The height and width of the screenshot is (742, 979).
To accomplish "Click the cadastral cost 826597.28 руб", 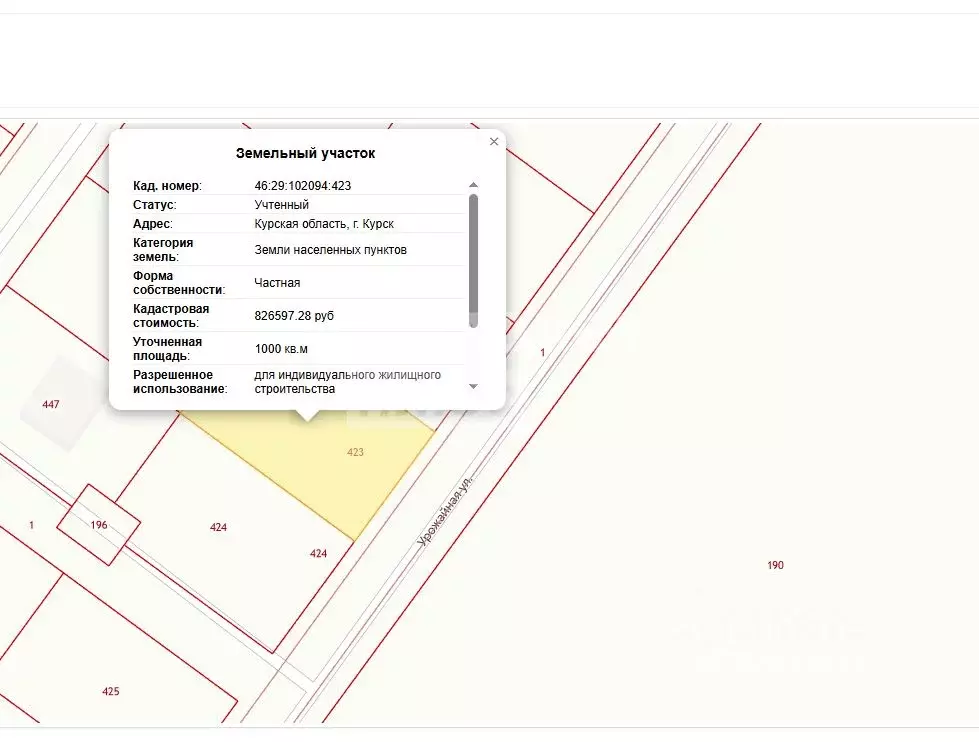I will (x=294, y=315).
